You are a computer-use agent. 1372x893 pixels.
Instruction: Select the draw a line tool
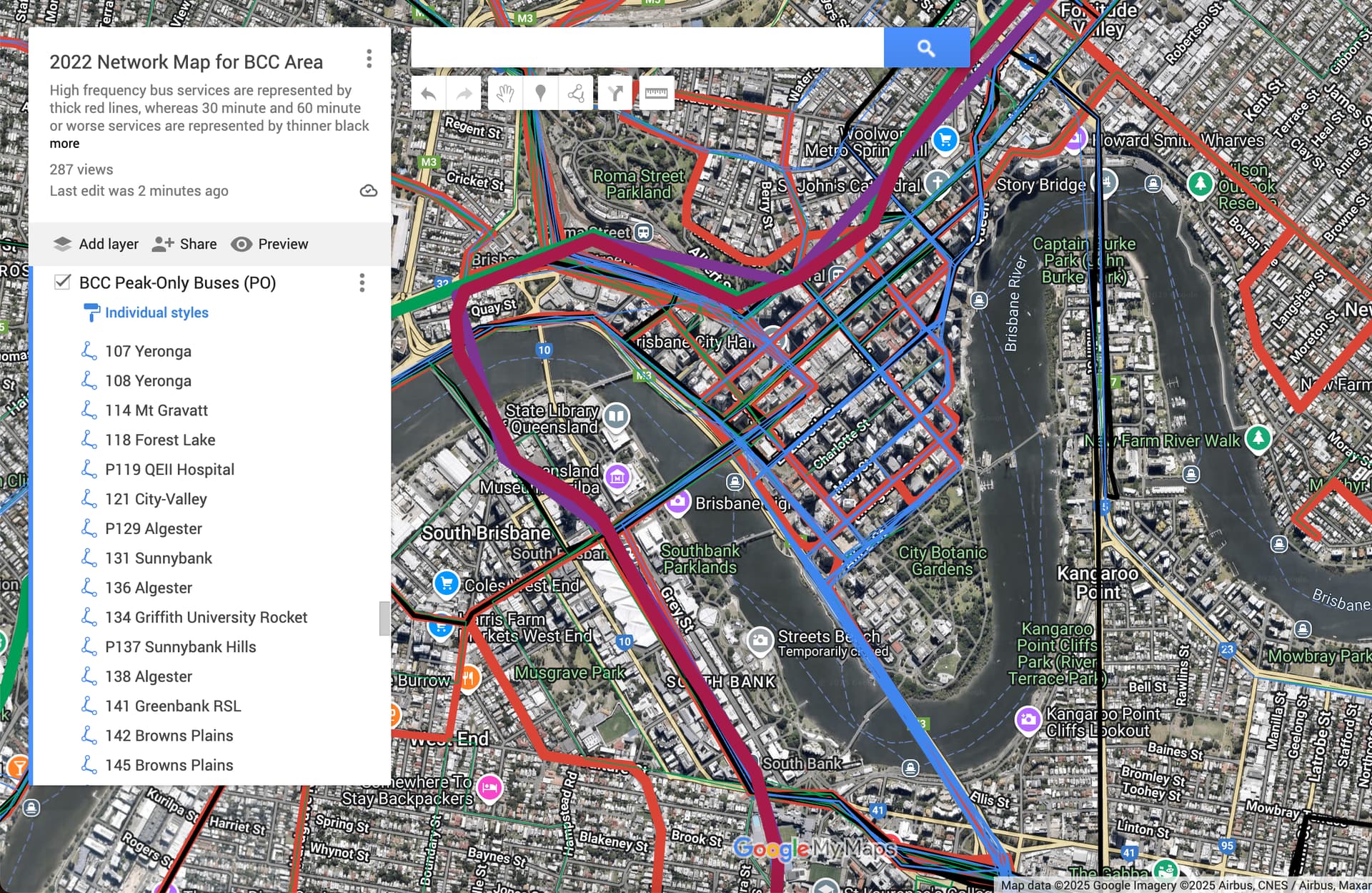(x=576, y=94)
